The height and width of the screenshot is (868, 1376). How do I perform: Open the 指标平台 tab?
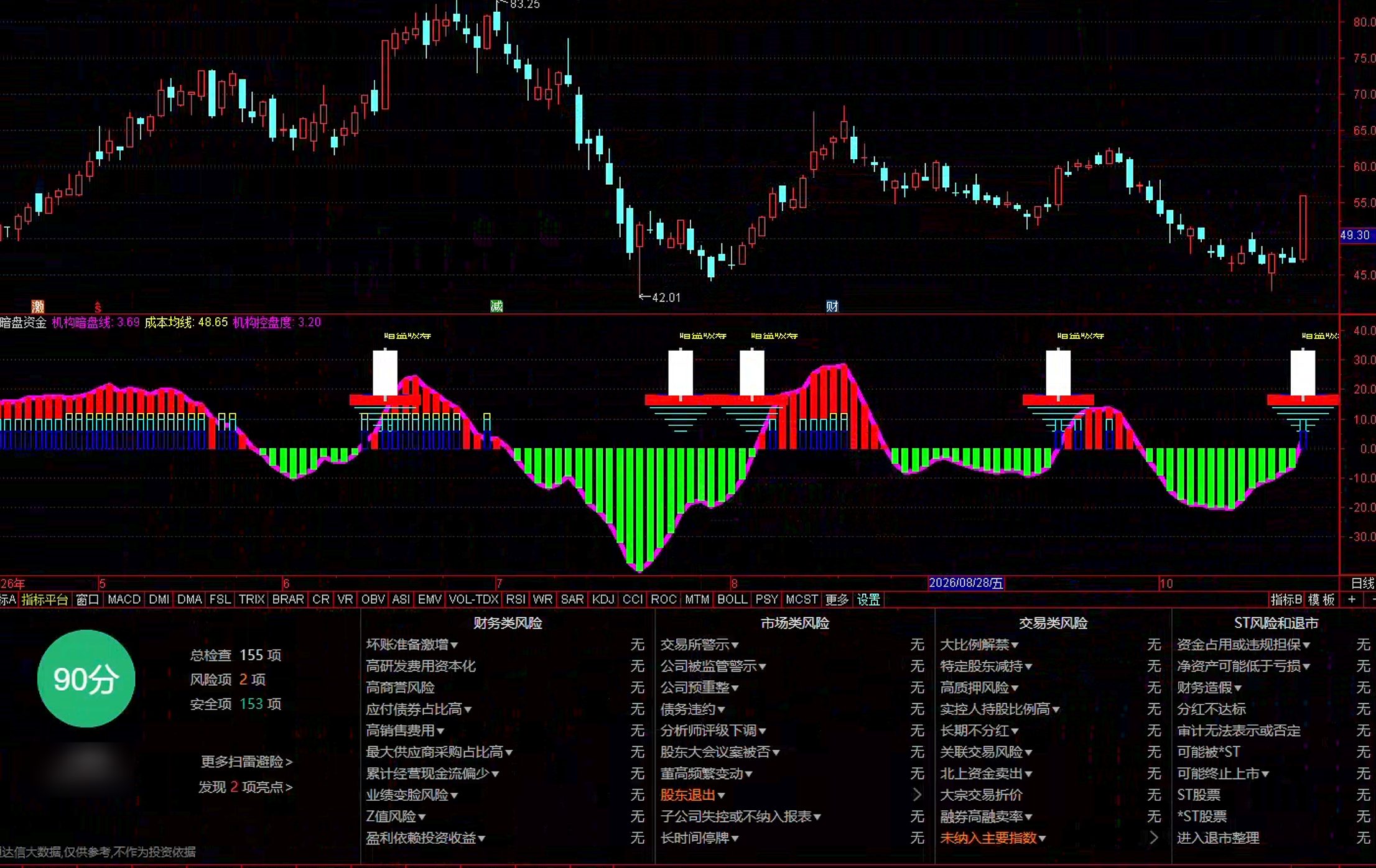point(45,599)
